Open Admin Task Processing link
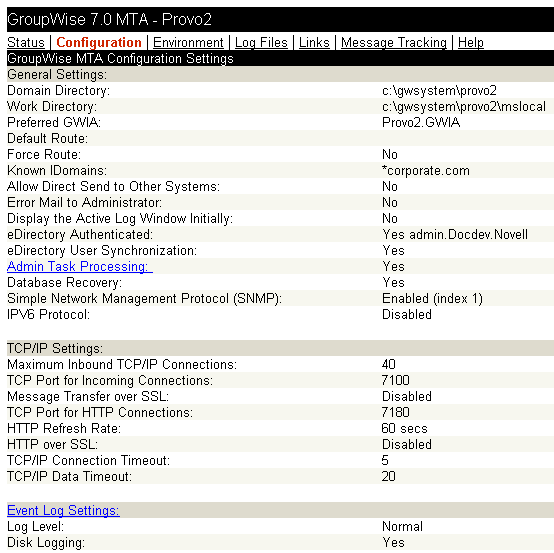 click(80, 266)
